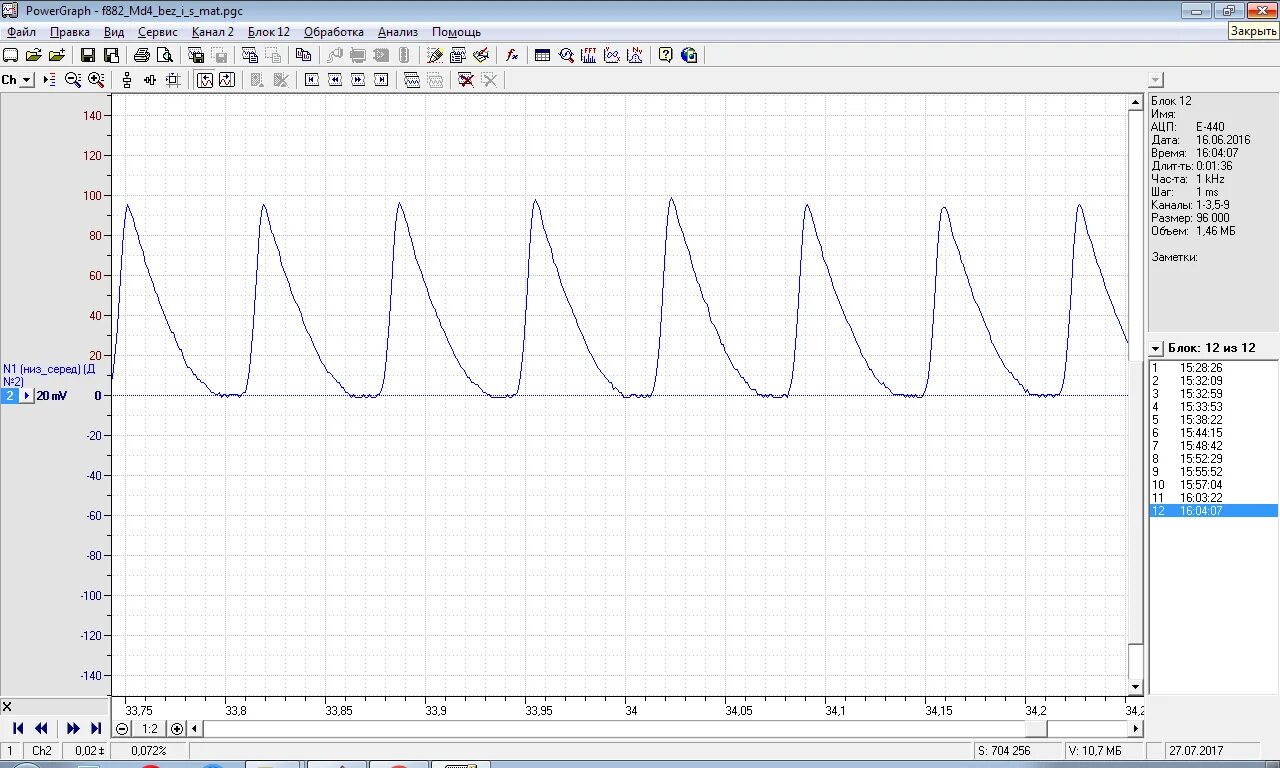Image resolution: width=1280 pixels, height=768 pixels.
Task: Click the Open file folder icon
Action: point(34,55)
